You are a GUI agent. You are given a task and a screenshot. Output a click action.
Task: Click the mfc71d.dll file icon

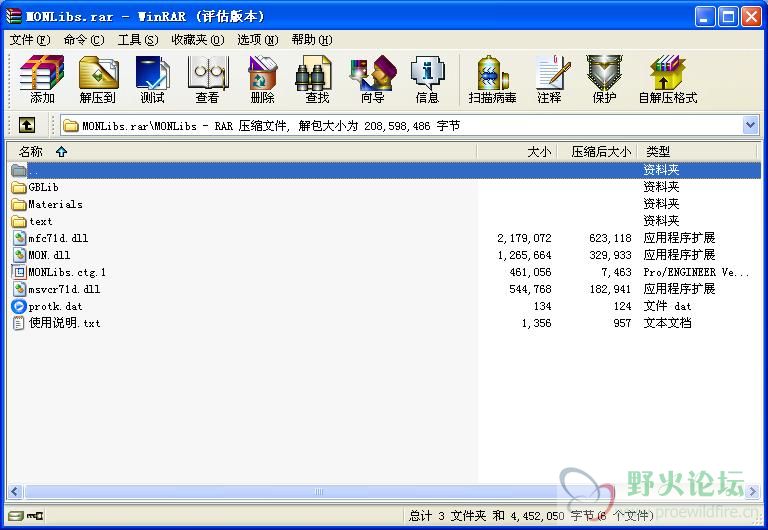(x=19, y=239)
